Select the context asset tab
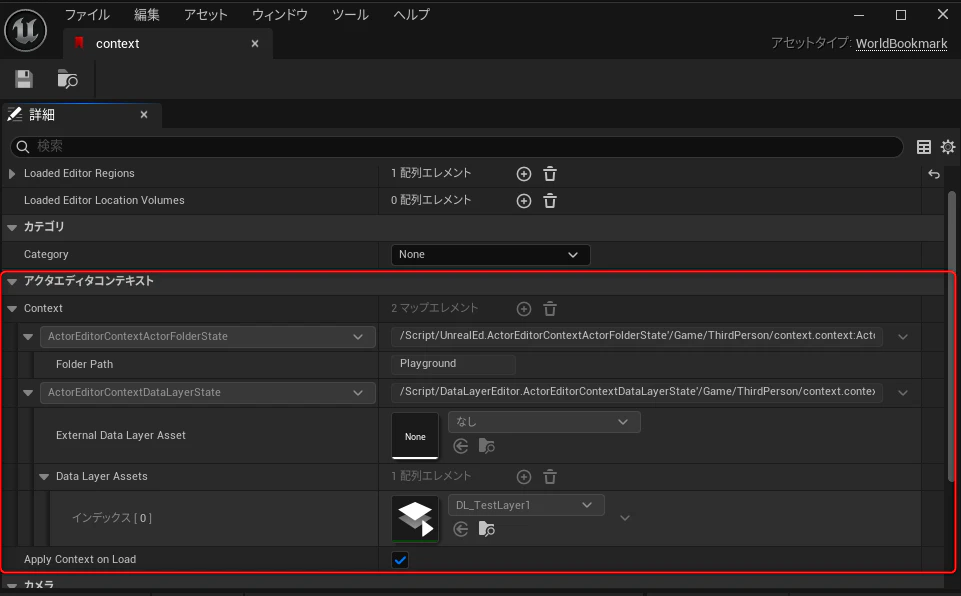 pos(168,44)
